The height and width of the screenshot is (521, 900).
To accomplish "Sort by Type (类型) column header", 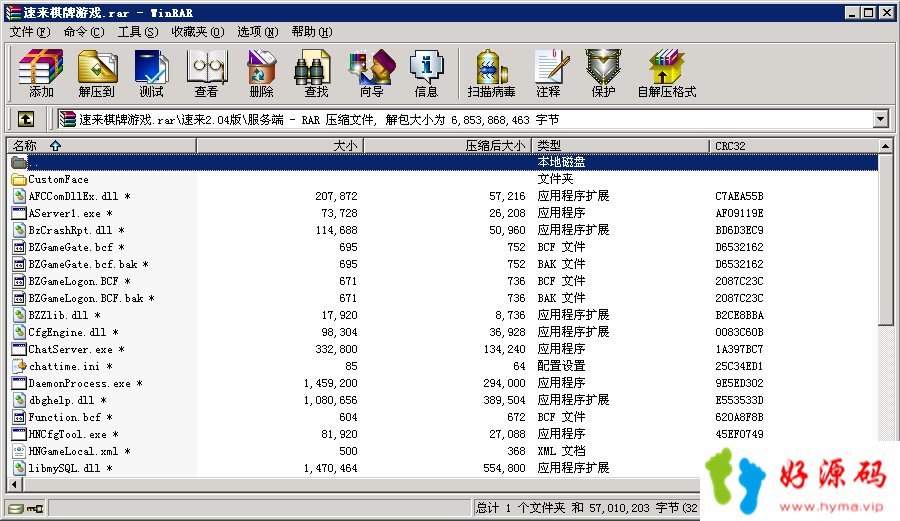I will (620, 146).
